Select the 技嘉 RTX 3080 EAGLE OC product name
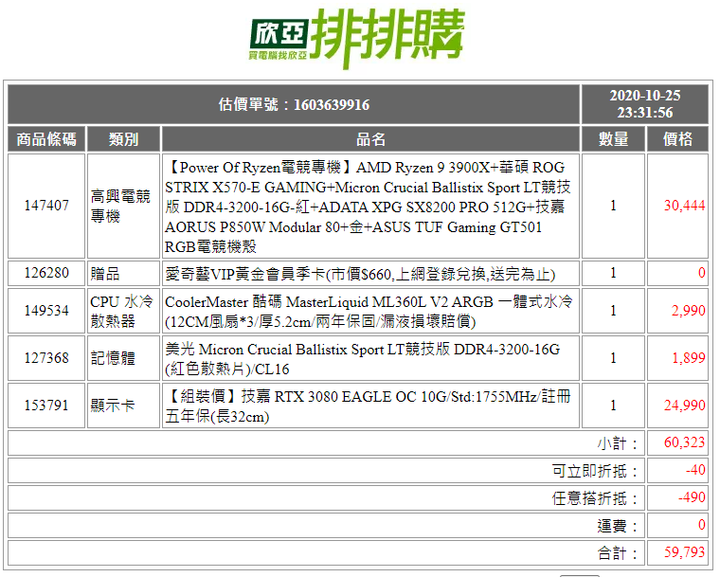This screenshot has height=577, width=720. click(x=367, y=406)
